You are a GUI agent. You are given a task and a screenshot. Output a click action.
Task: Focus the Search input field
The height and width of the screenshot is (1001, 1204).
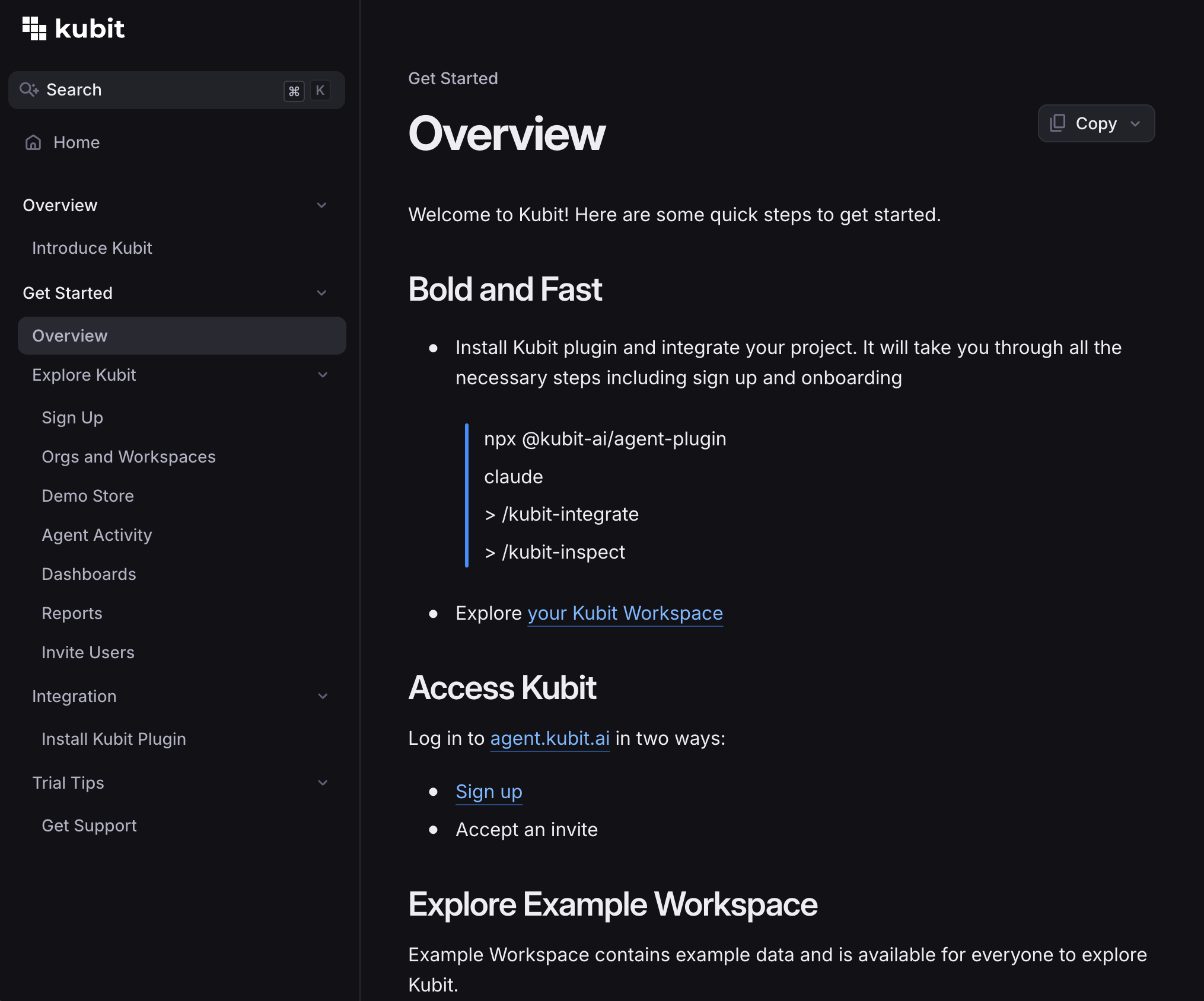click(x=177, y=90)
